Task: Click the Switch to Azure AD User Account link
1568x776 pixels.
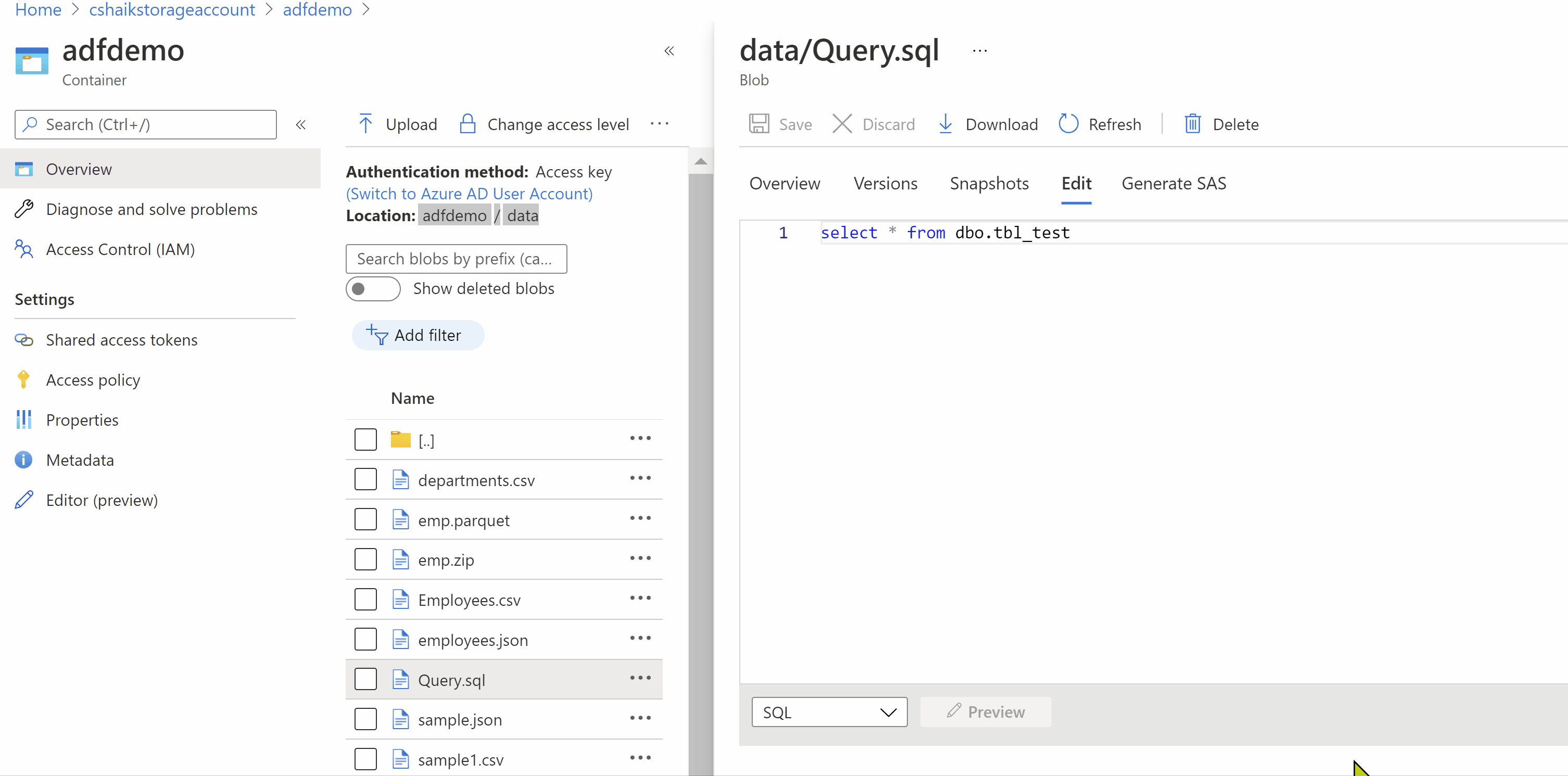Action: tap(469, 193)
